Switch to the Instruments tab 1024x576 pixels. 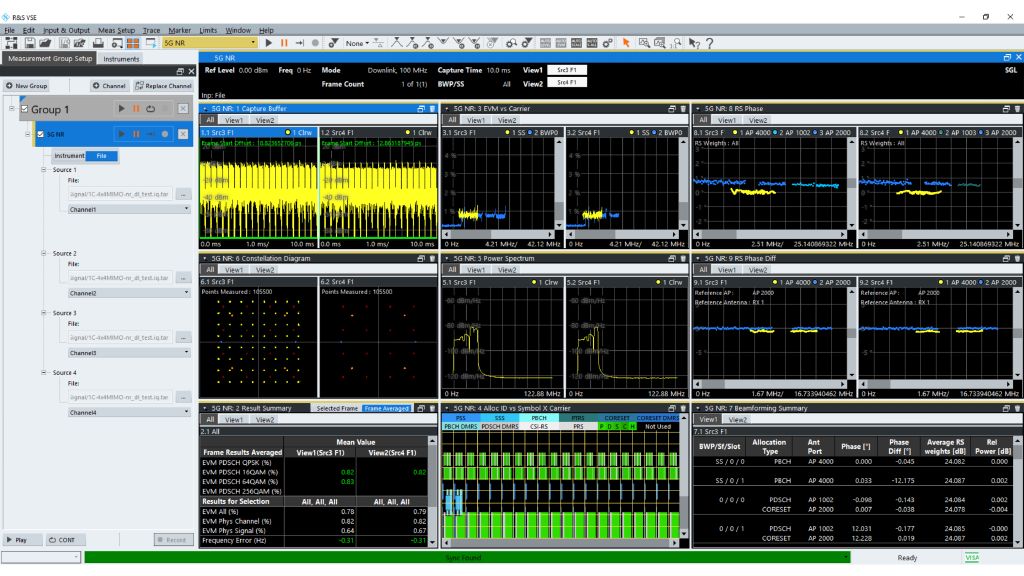pos(121,59)
